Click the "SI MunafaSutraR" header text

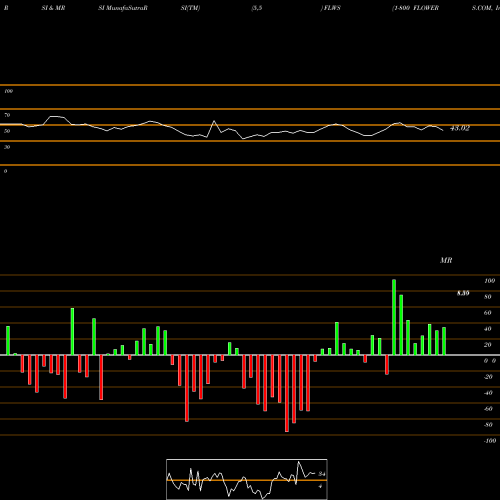pos(123,8)
